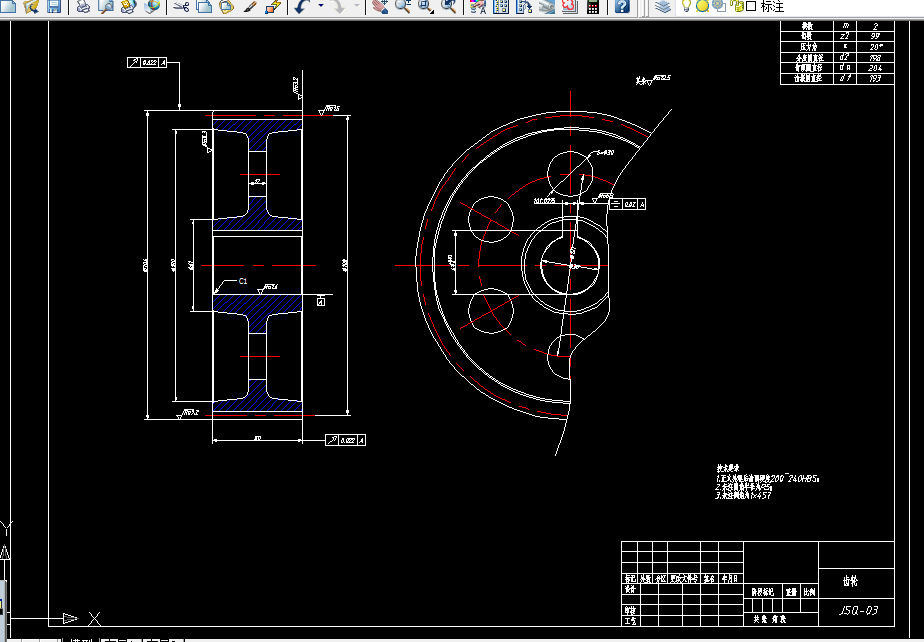Image resolution: width=924 pixels, height=642 pixels.
Task: Click the Block Editor lightning icon
Action: 273,6
